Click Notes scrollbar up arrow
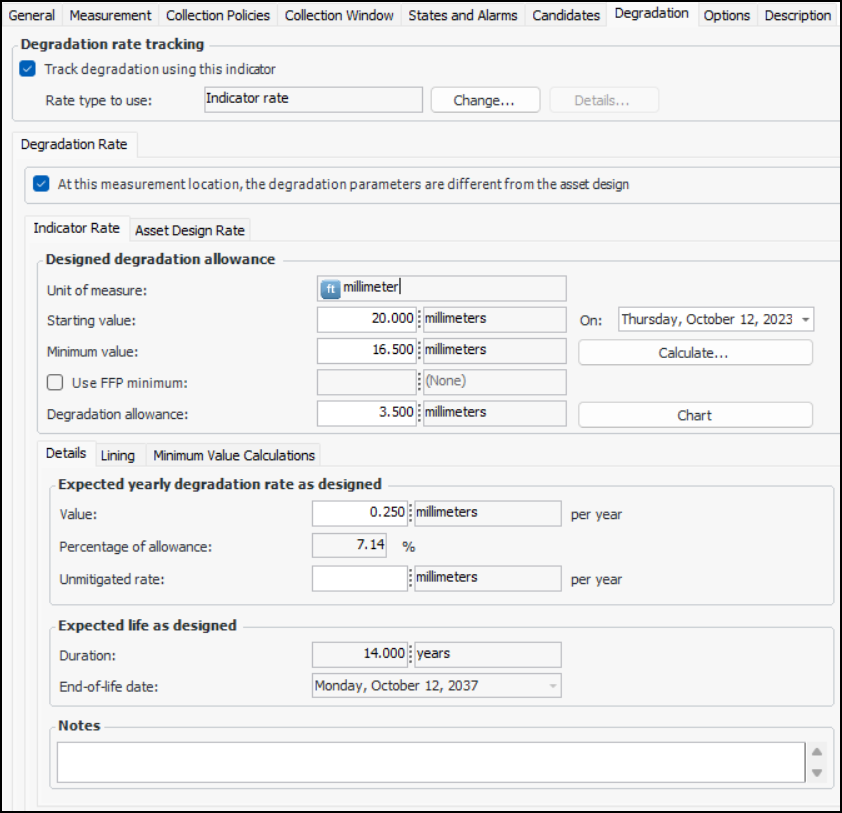Viewport: 842px width, 813px height. (x=817, y=752)
